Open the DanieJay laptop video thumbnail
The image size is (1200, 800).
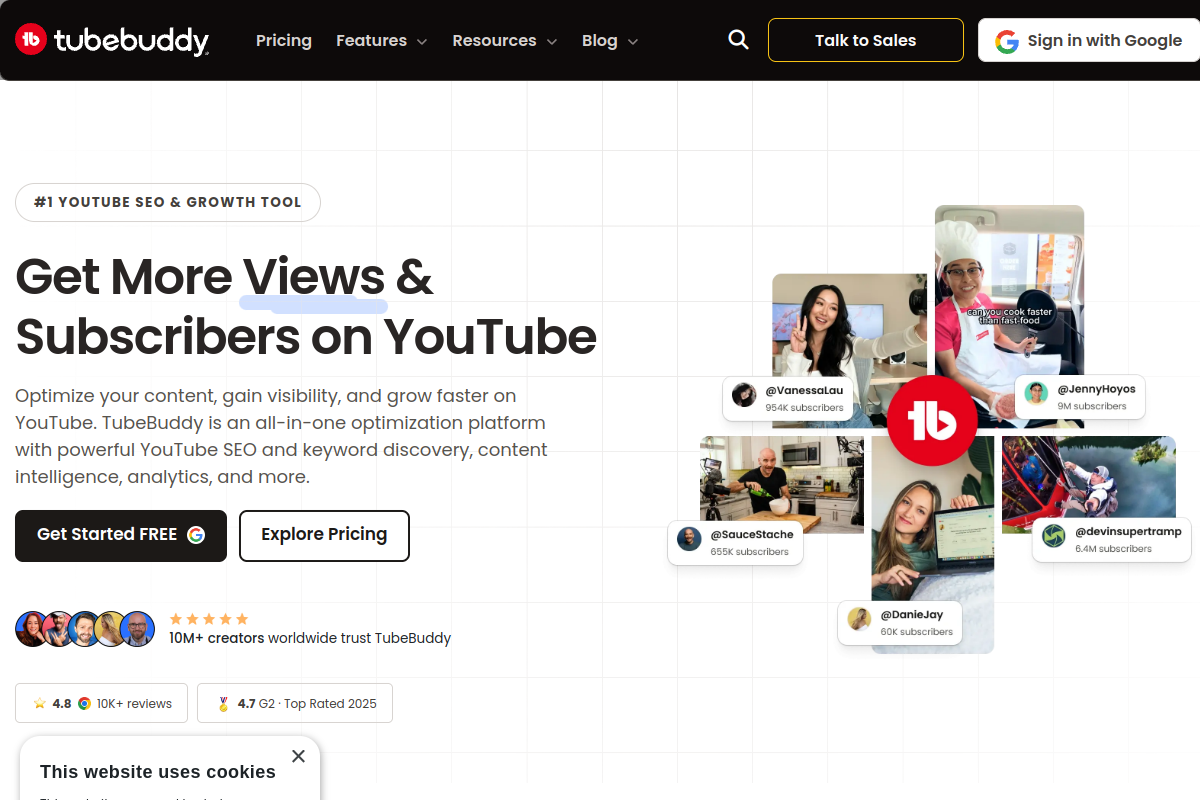(x=932, y=545)
